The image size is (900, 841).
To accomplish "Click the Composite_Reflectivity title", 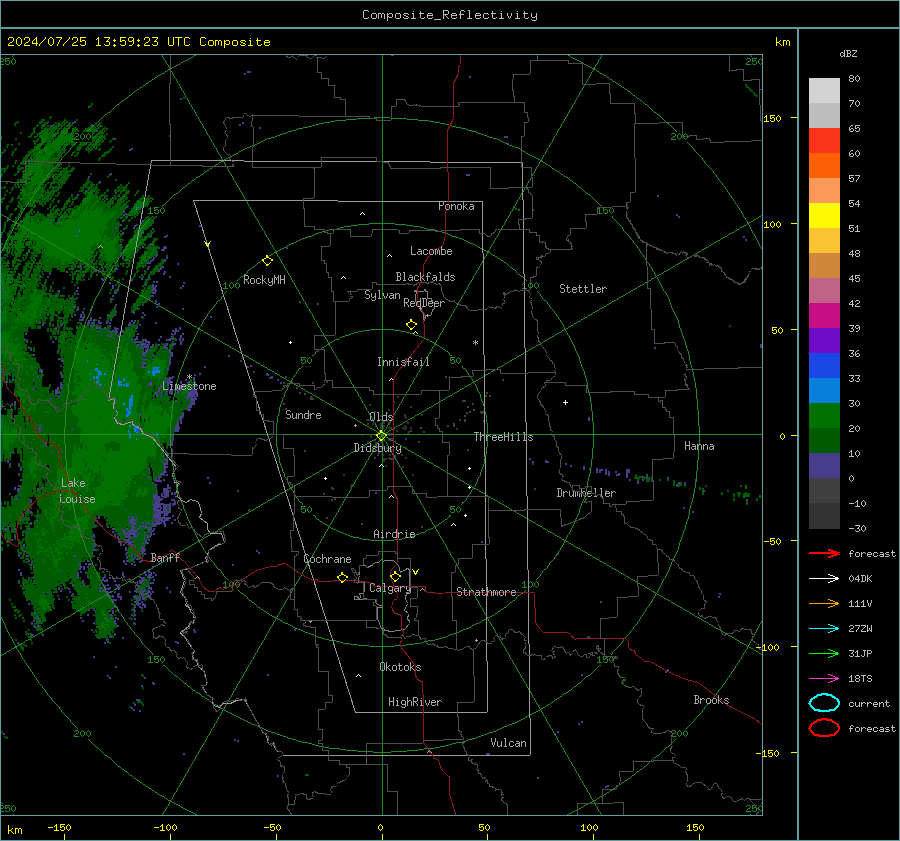I will [x=450, y=15].
